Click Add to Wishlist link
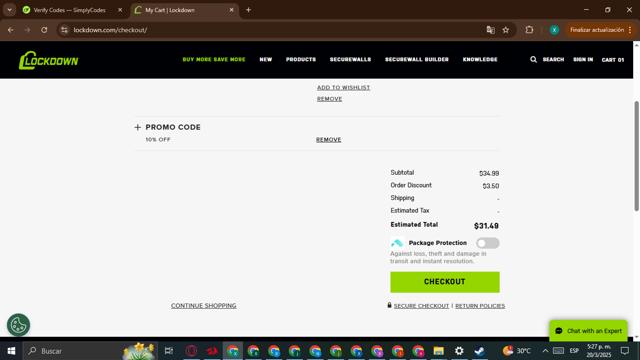This screenshot has height=360, width=640. pyautogui.click(x=343, y=87)
